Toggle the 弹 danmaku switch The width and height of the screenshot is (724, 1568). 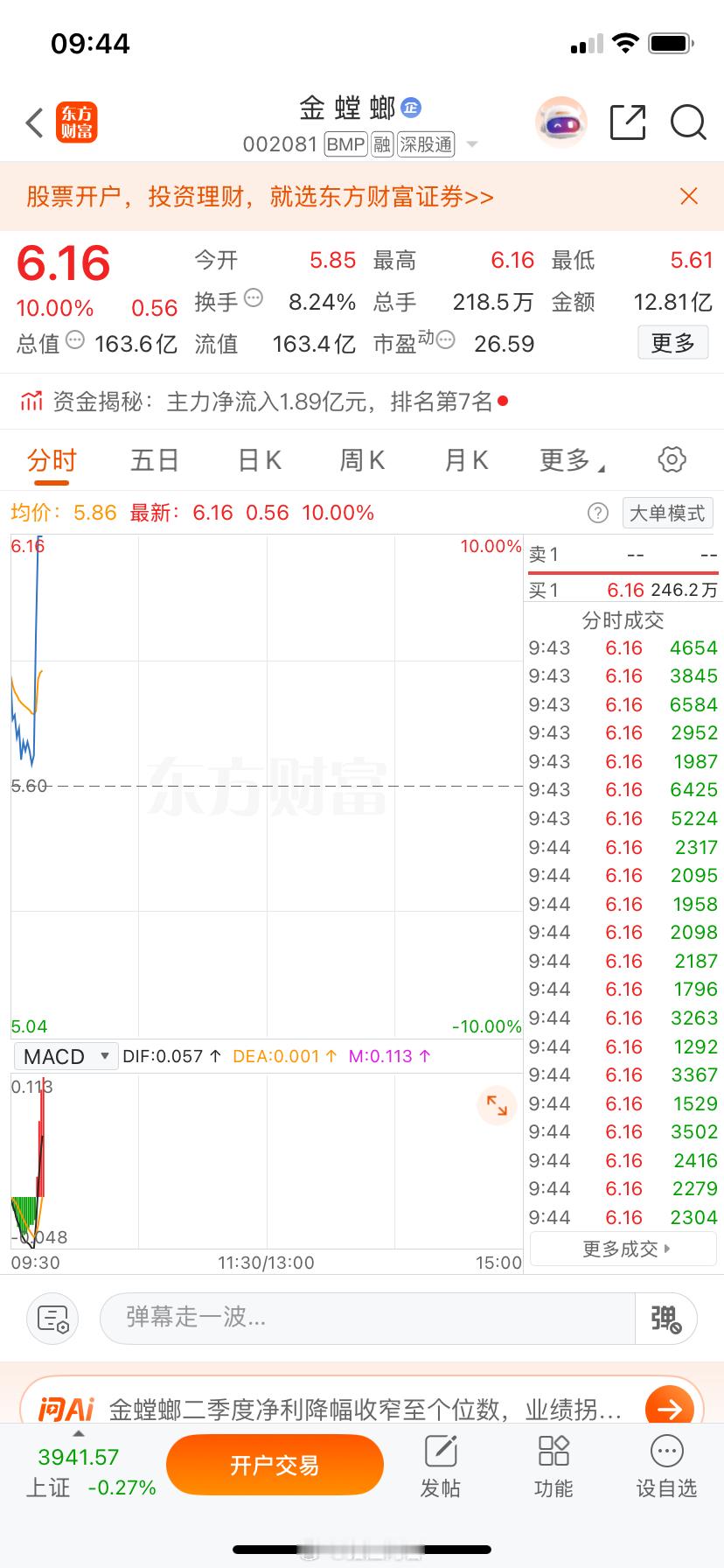pyautogui.click(x=666, y=1319)
